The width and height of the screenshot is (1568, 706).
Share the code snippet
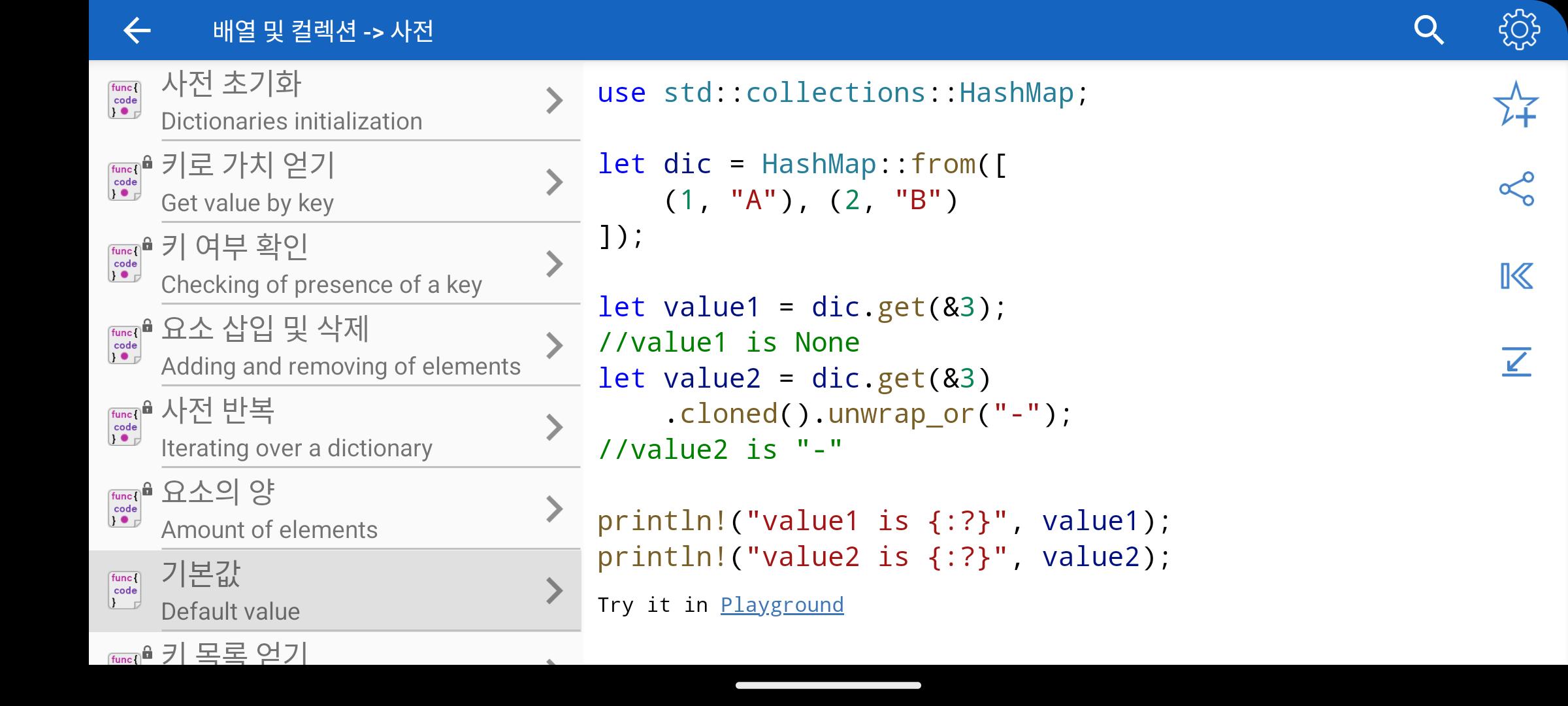(x=1516, y=189)
